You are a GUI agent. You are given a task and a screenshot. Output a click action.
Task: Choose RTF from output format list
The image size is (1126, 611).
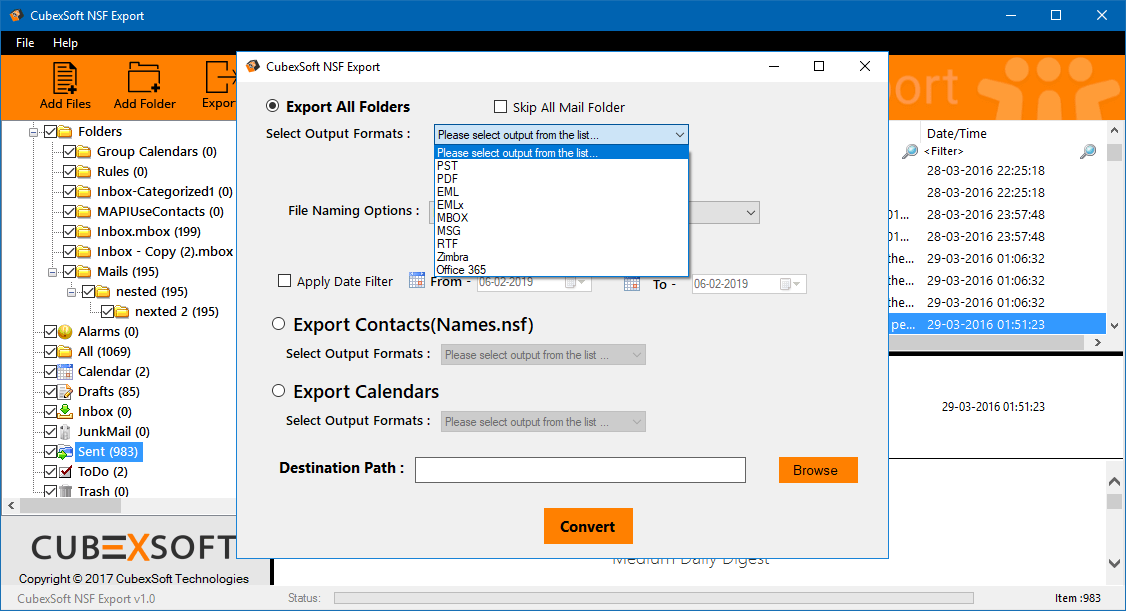coord(561,244)
